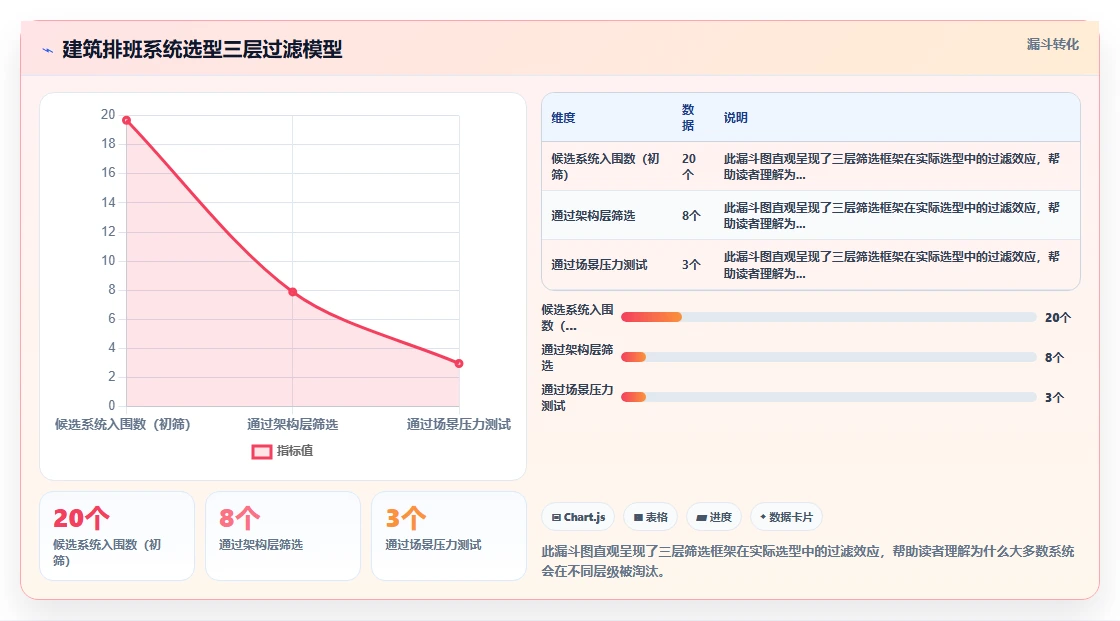Image resolution: width=1120 pixels, height=621 pixels.
Task: Click the 说明 text in 通过架构层筛选 row
Action: point(891,216)
